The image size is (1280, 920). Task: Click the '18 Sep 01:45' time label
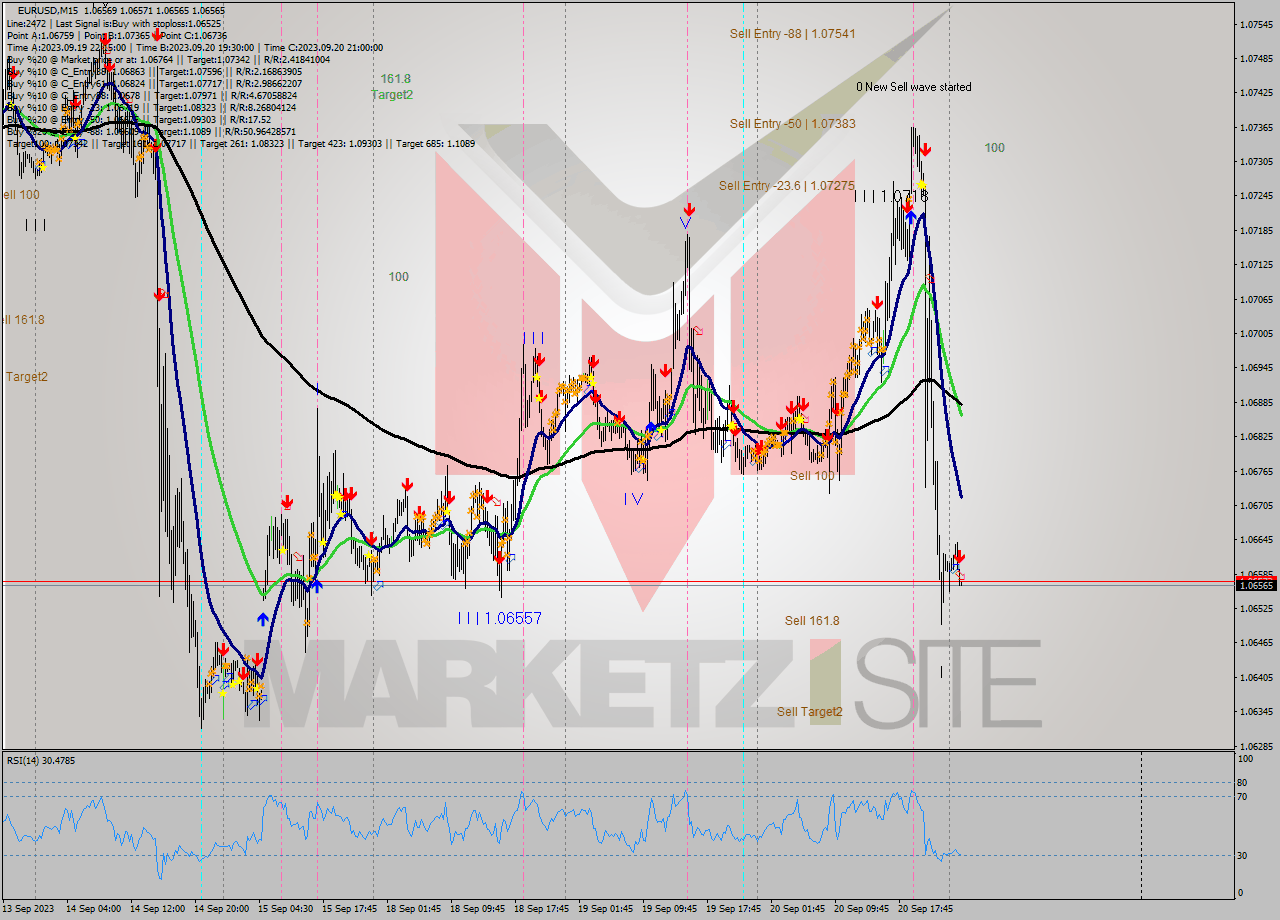pos(414,909)
